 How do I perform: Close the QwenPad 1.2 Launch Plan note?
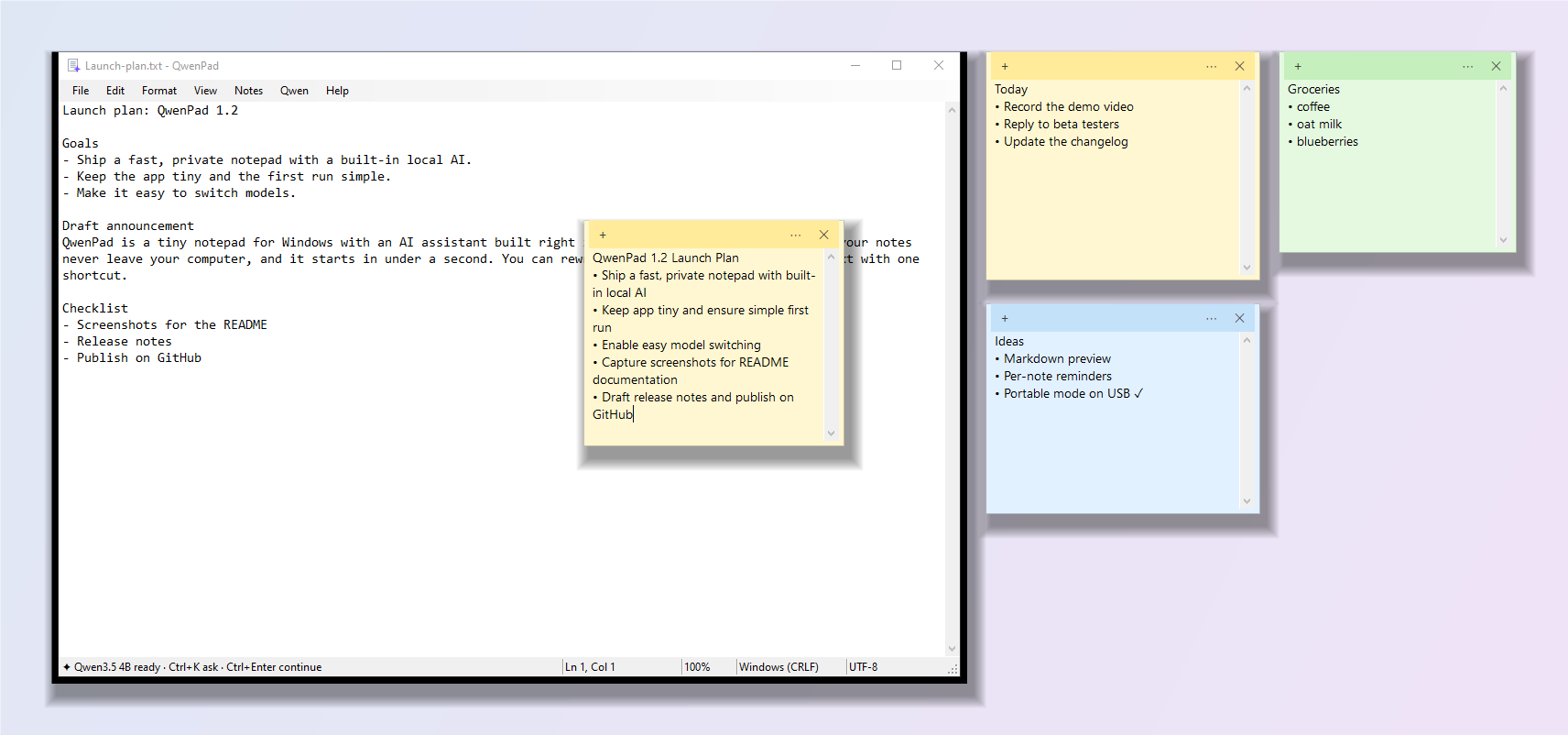pyautogui.click(x=823, y=235)
